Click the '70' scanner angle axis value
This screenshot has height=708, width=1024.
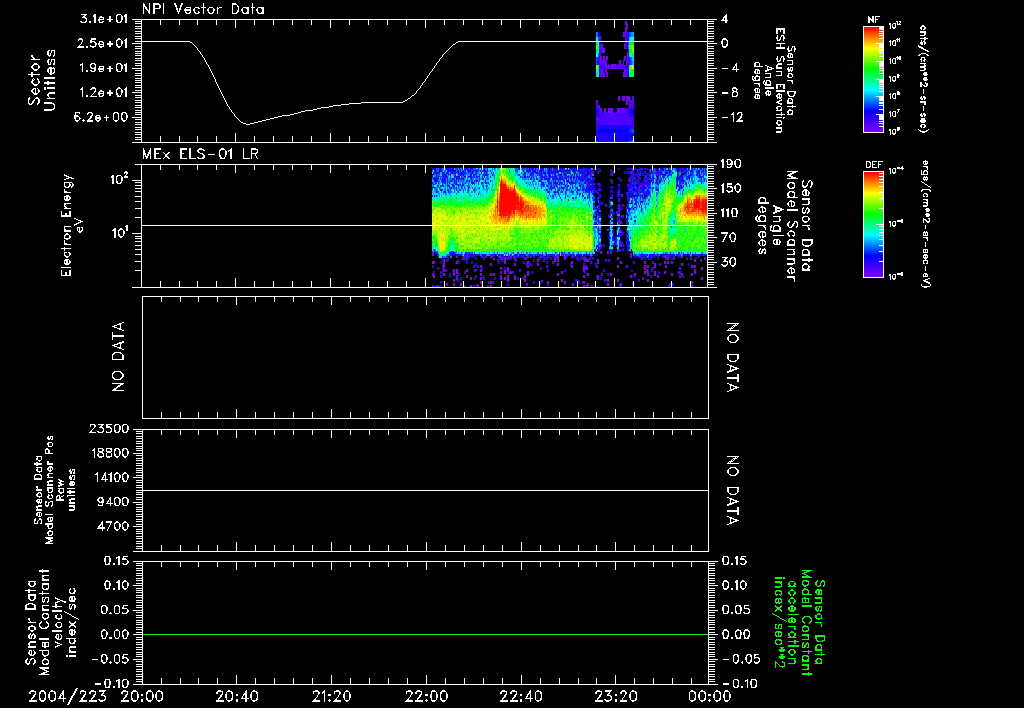(x=728, y=238)
